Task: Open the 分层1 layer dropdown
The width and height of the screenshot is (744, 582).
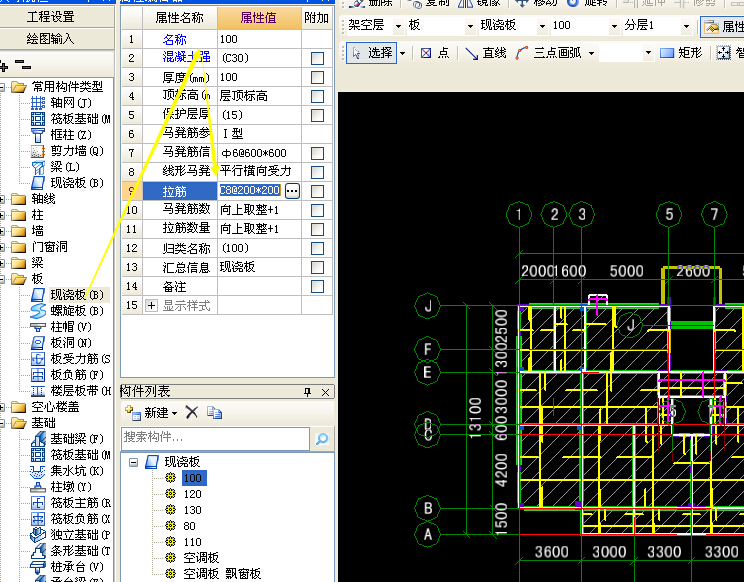Action: click(686, 26)
